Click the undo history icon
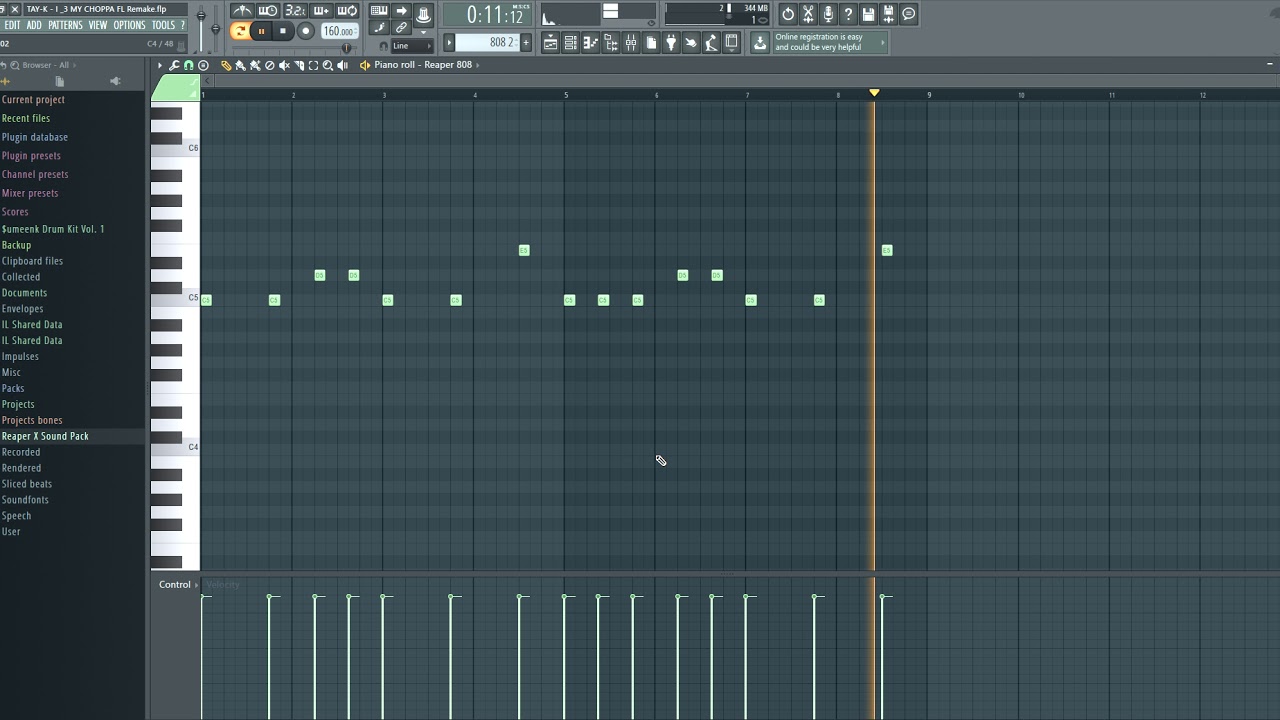The image size is (1280, 720). coord(788,14)
